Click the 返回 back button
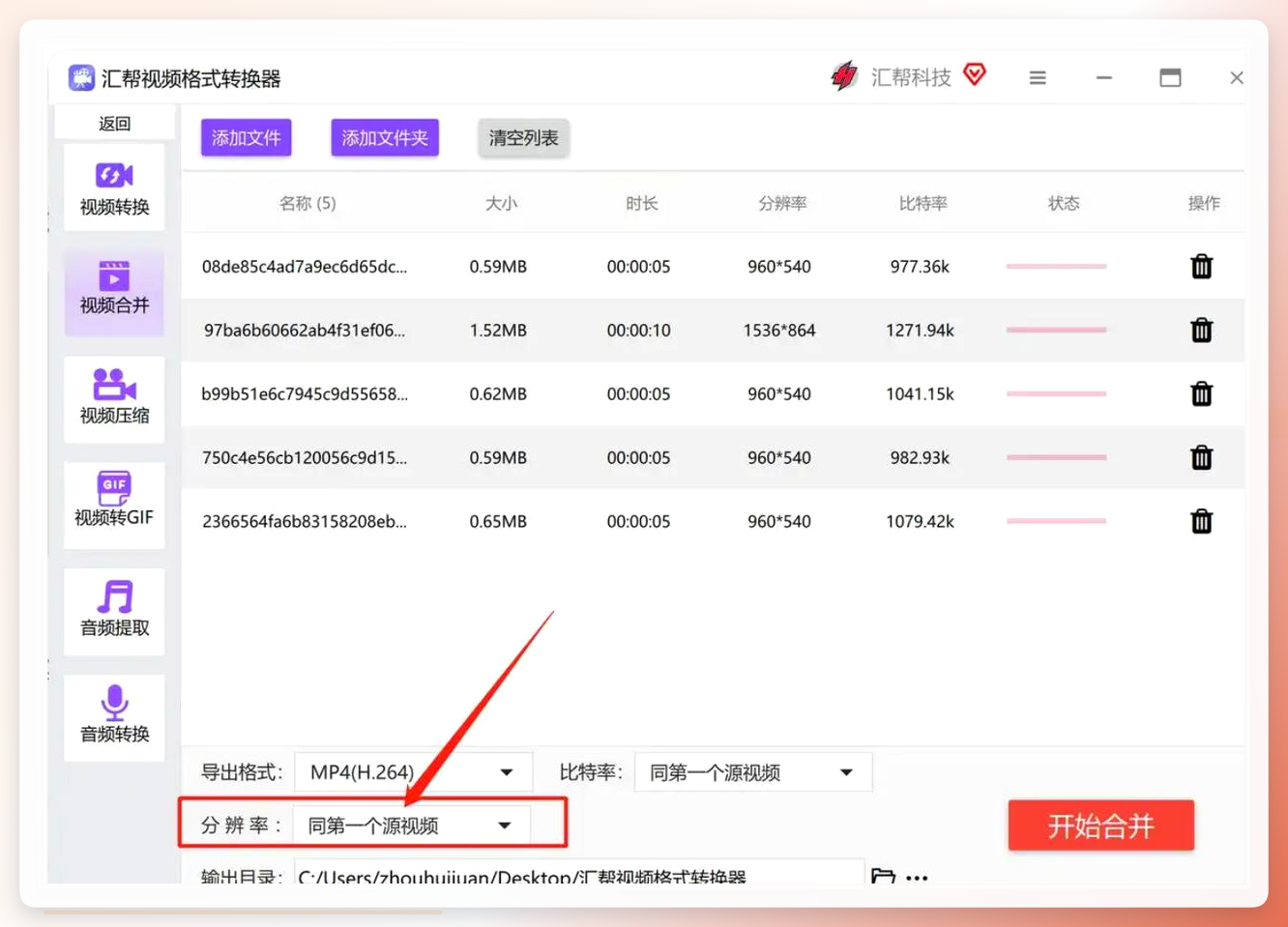The image size is (1288, 927). click(x=114, y=124)
